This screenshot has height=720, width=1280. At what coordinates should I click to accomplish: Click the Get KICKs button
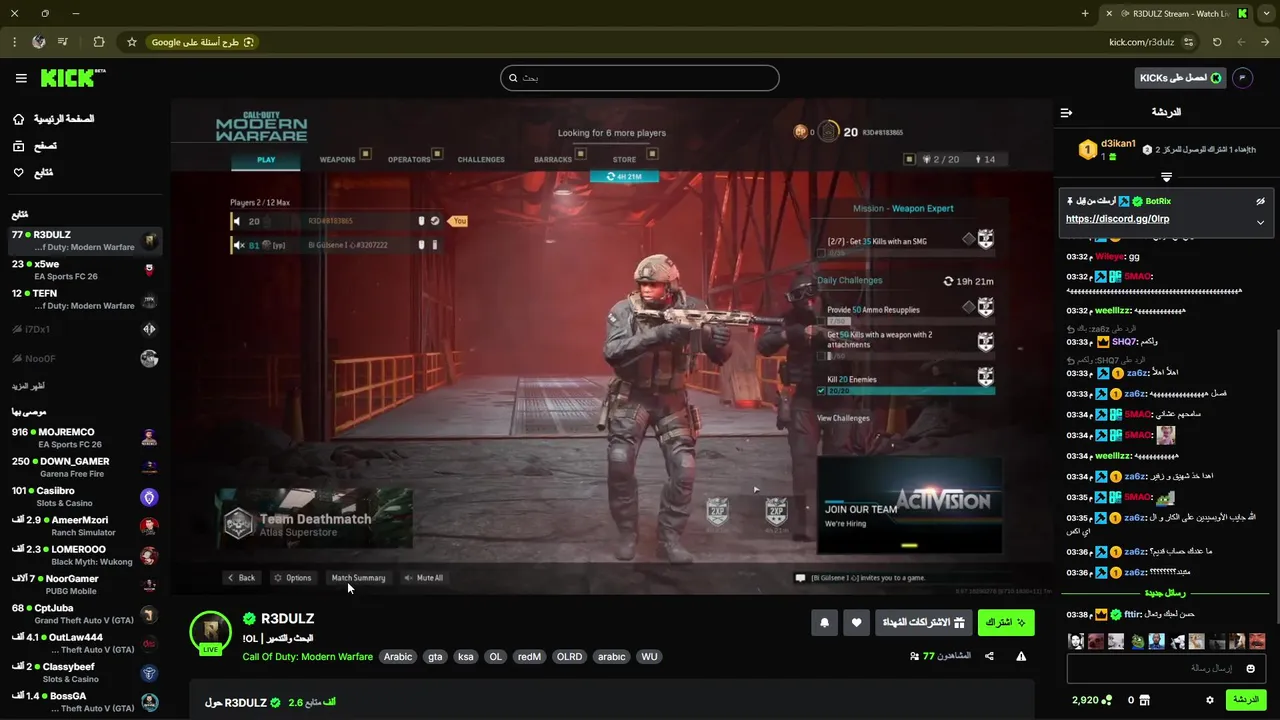coord(1181,78)
